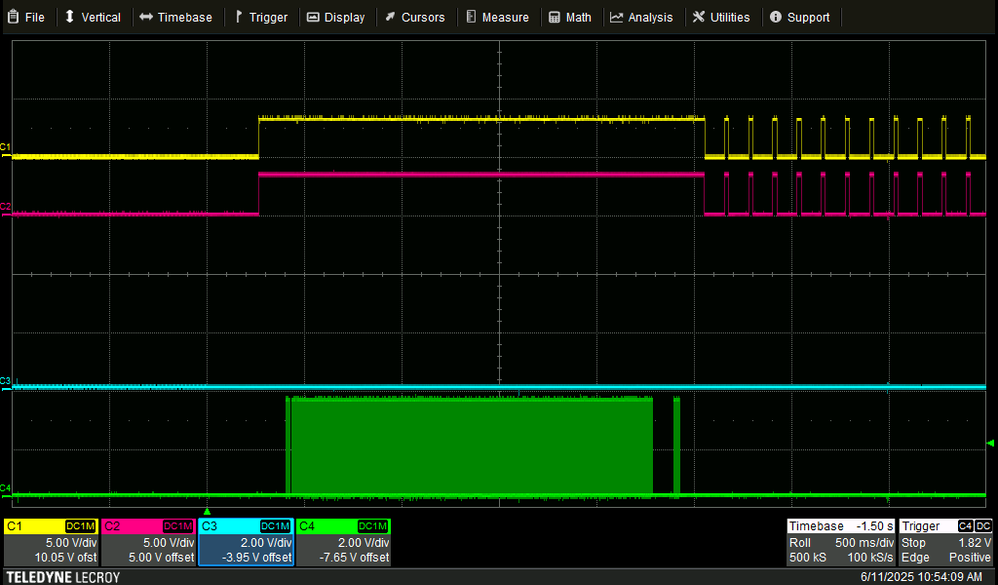
Task: Open the Trigger menu
Action: pos(262,17)
